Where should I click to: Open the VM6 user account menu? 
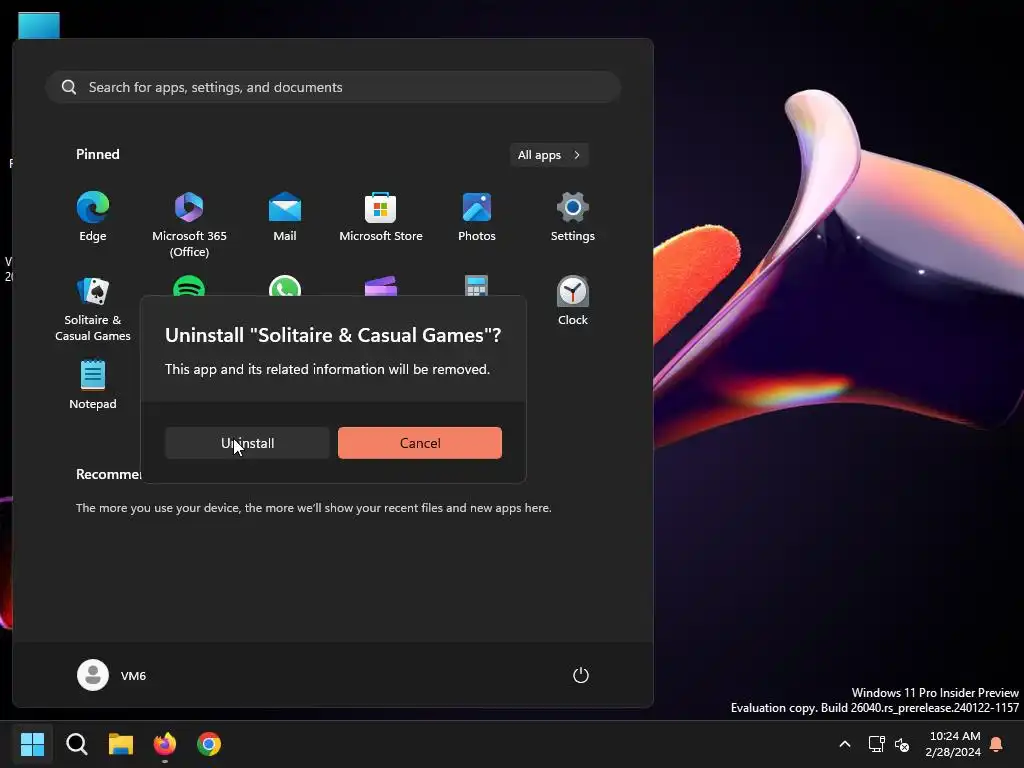coord(112,675)
